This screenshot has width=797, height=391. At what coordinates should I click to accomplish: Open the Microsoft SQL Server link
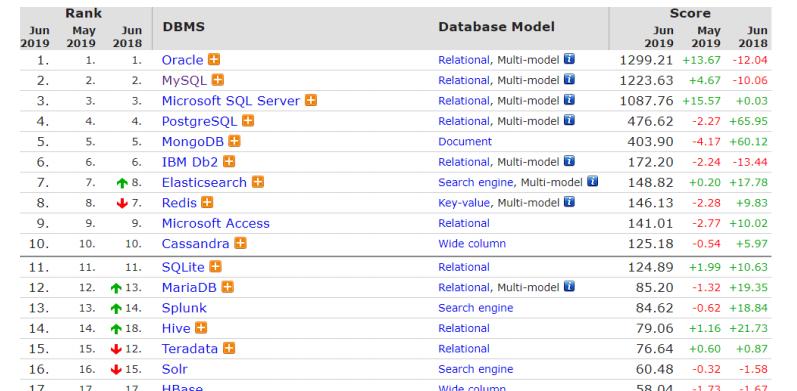231,101
